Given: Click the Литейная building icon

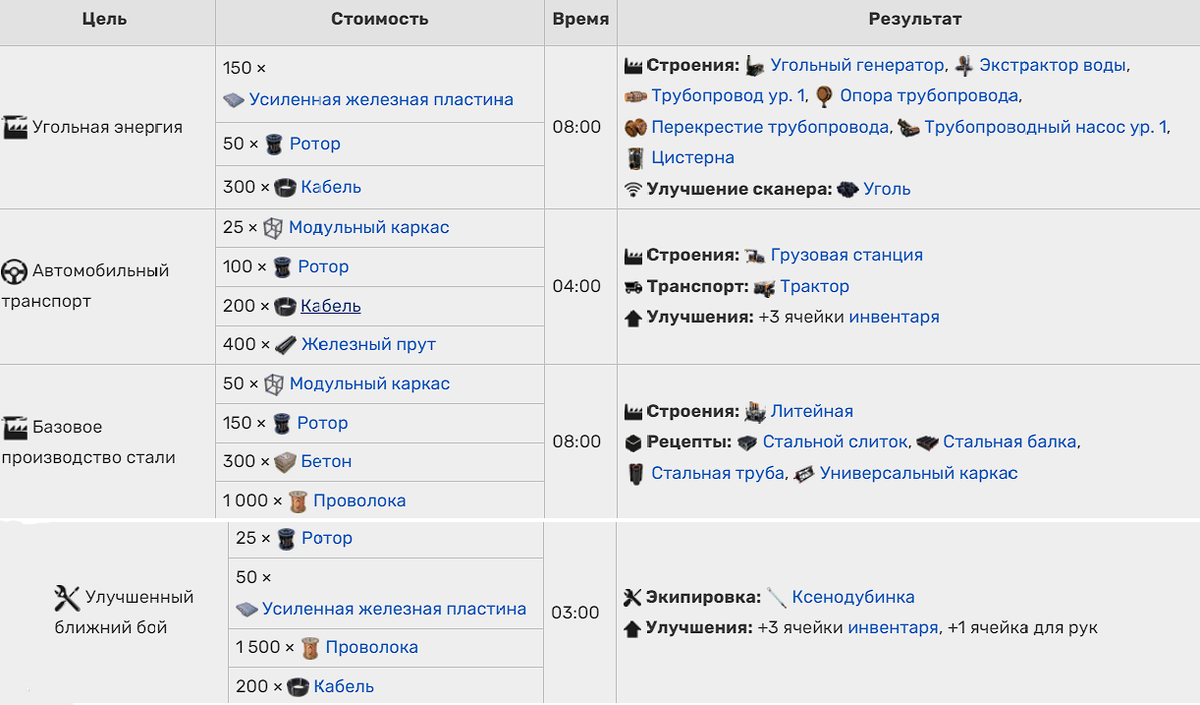Looking at the screenshot, I should (x=755, y=411).
